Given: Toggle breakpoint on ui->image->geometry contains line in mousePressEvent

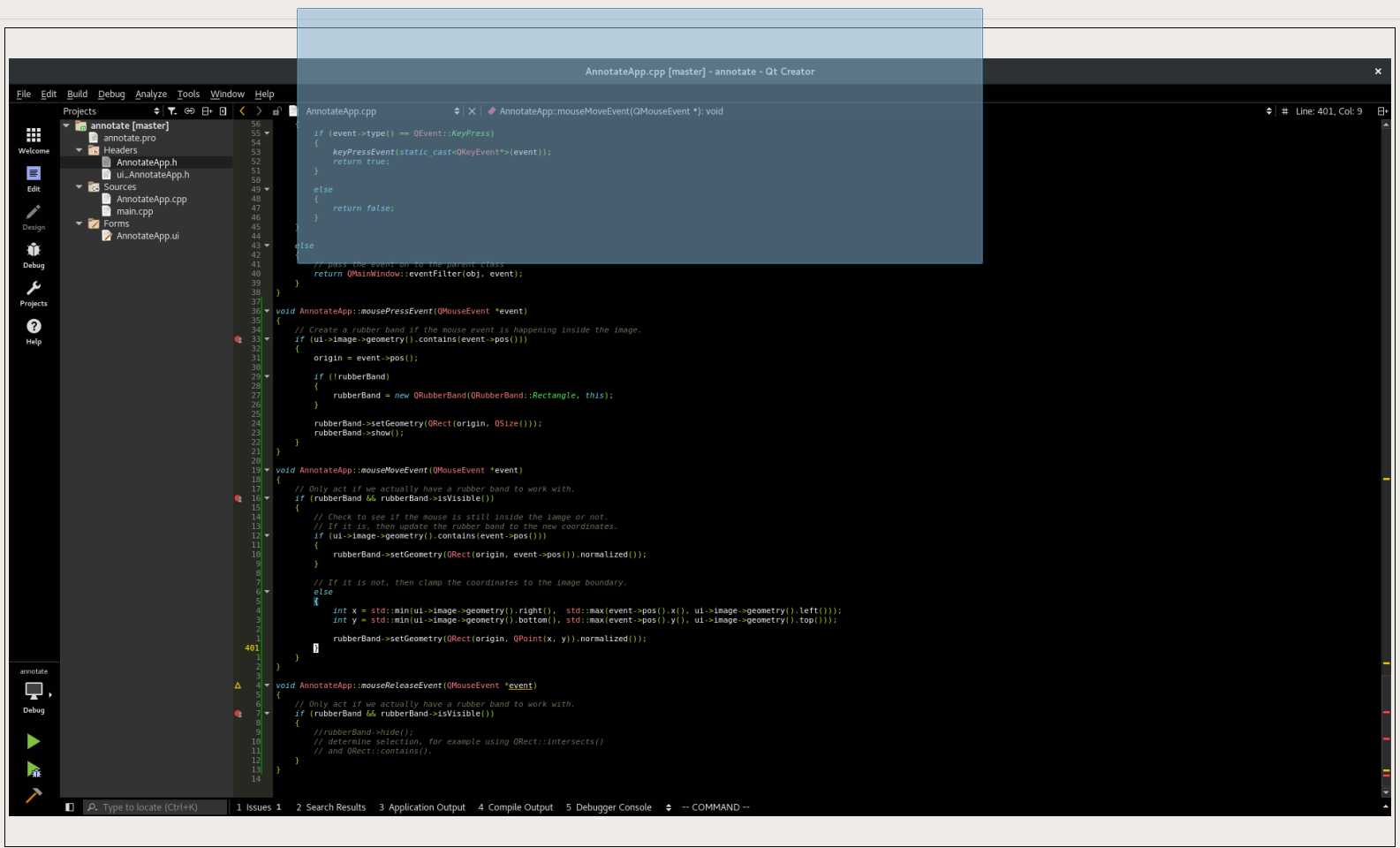Looking at the screenshot, I should 238,339.
